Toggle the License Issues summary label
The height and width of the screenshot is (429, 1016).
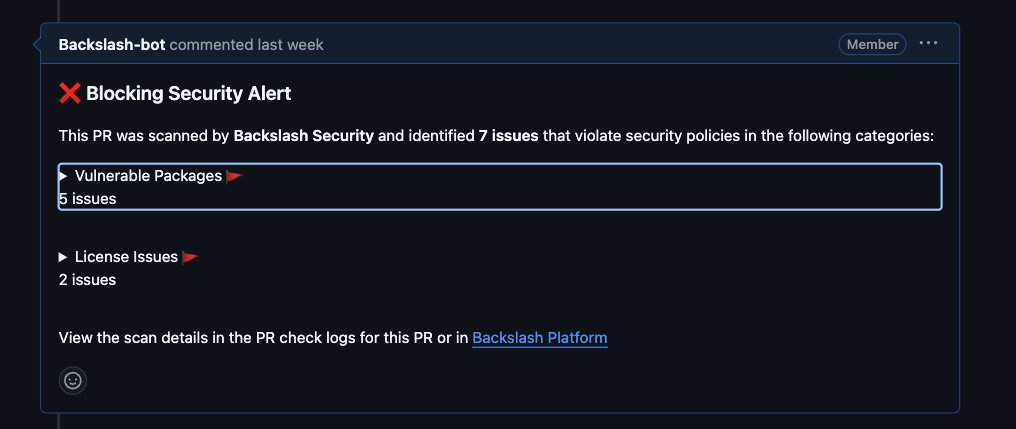click(x=126, y=257)
